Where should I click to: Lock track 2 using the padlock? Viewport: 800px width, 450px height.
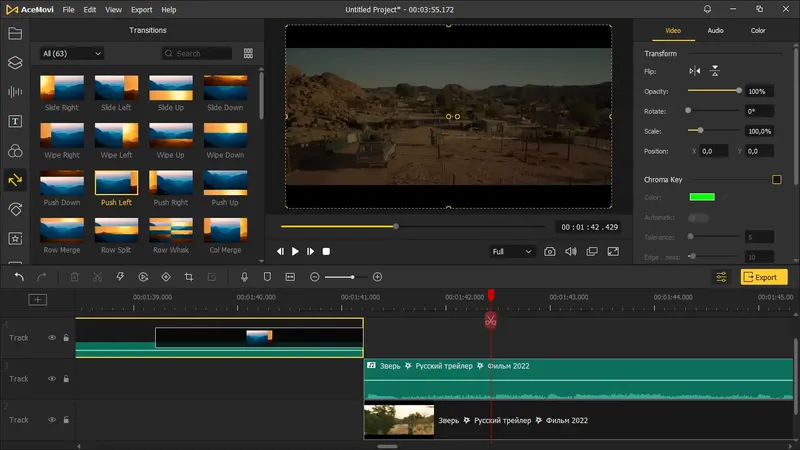tap(66, 420)
